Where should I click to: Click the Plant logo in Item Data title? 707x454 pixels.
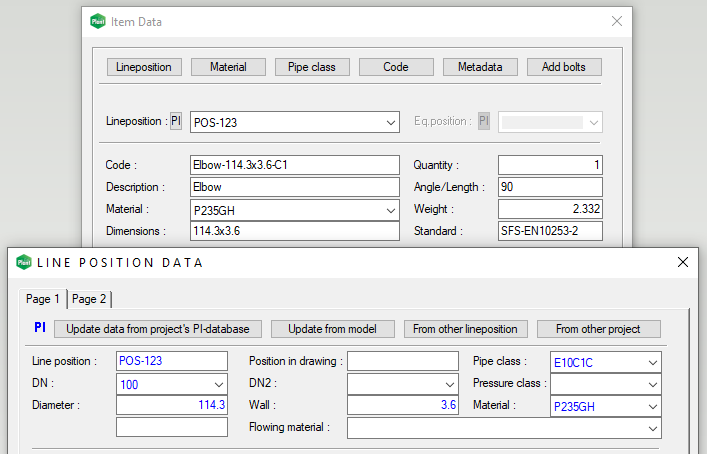tap(97, 21)
